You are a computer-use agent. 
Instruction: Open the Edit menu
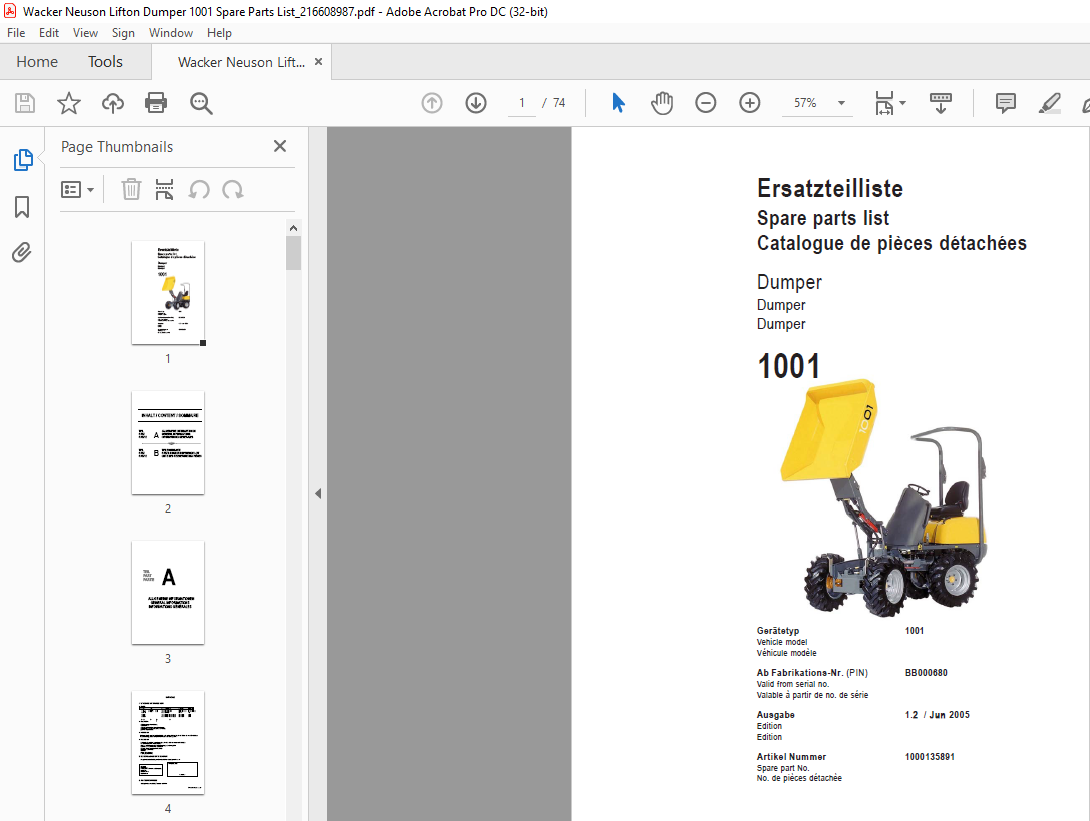click(49, 33)
